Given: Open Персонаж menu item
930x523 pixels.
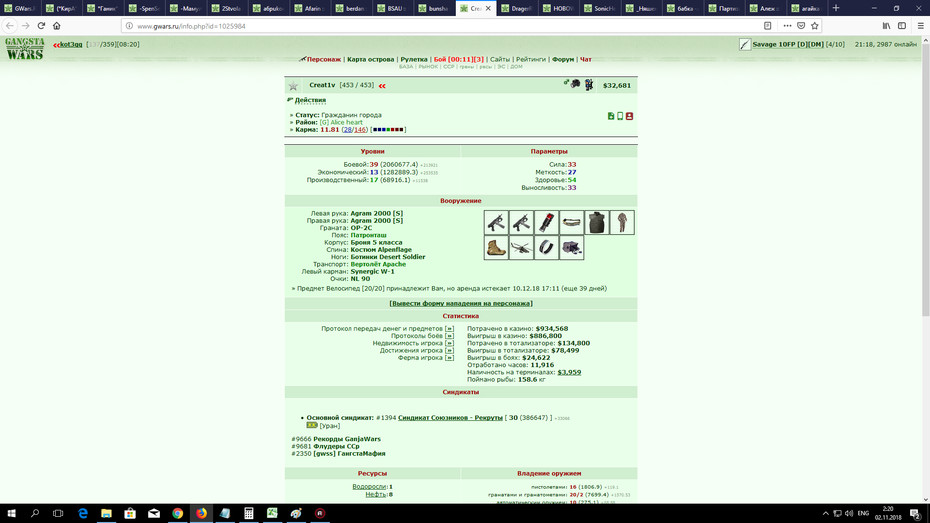Looking at the screenshot, I should 324,59.
